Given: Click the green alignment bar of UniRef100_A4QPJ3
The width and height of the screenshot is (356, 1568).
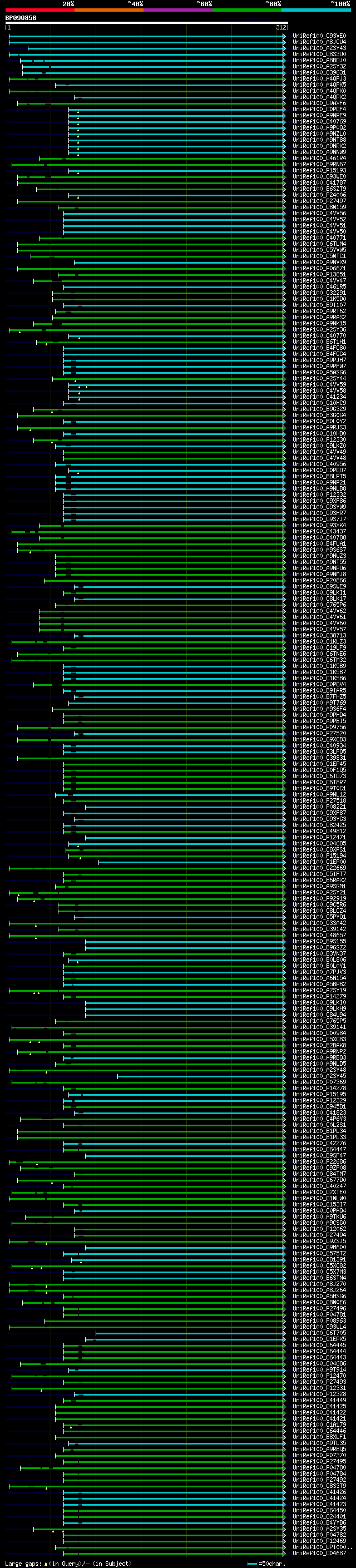Looking at the screenshot, I should [x=147, y=79].
